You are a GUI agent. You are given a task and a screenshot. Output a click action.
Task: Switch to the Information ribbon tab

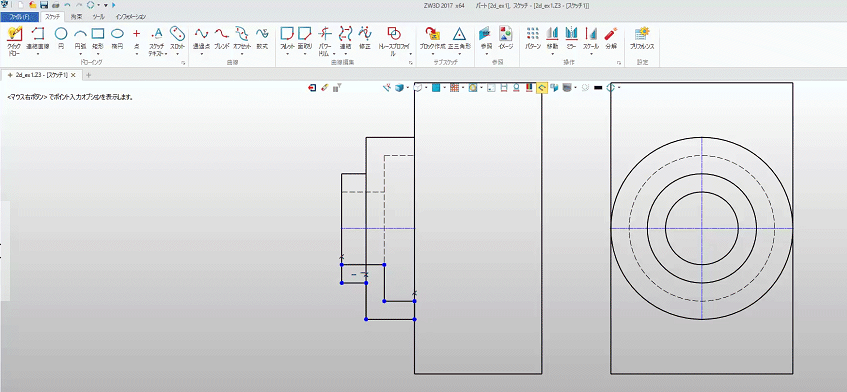click(x=130, y=17)
